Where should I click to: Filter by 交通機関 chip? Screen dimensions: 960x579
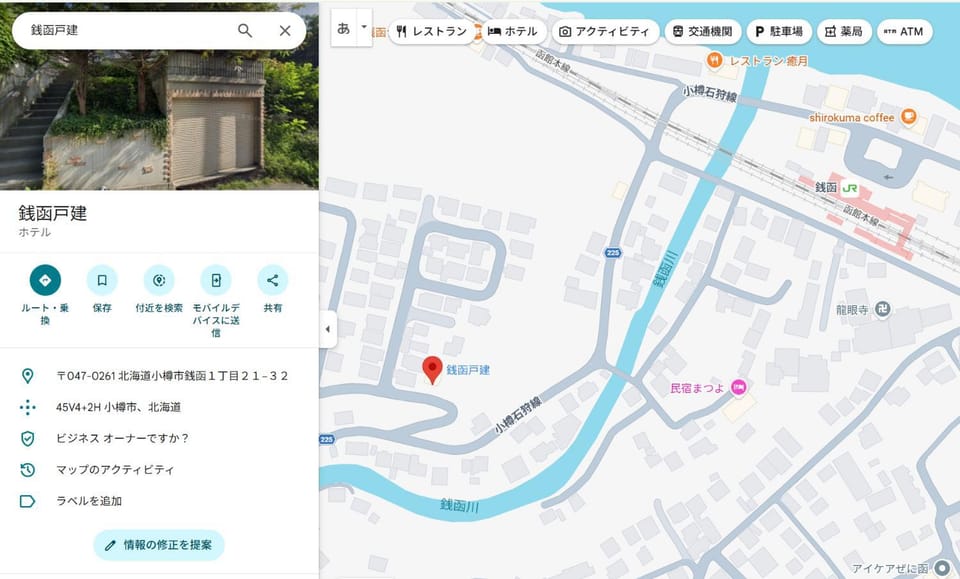pyautogui.click(x=703, y=31)
